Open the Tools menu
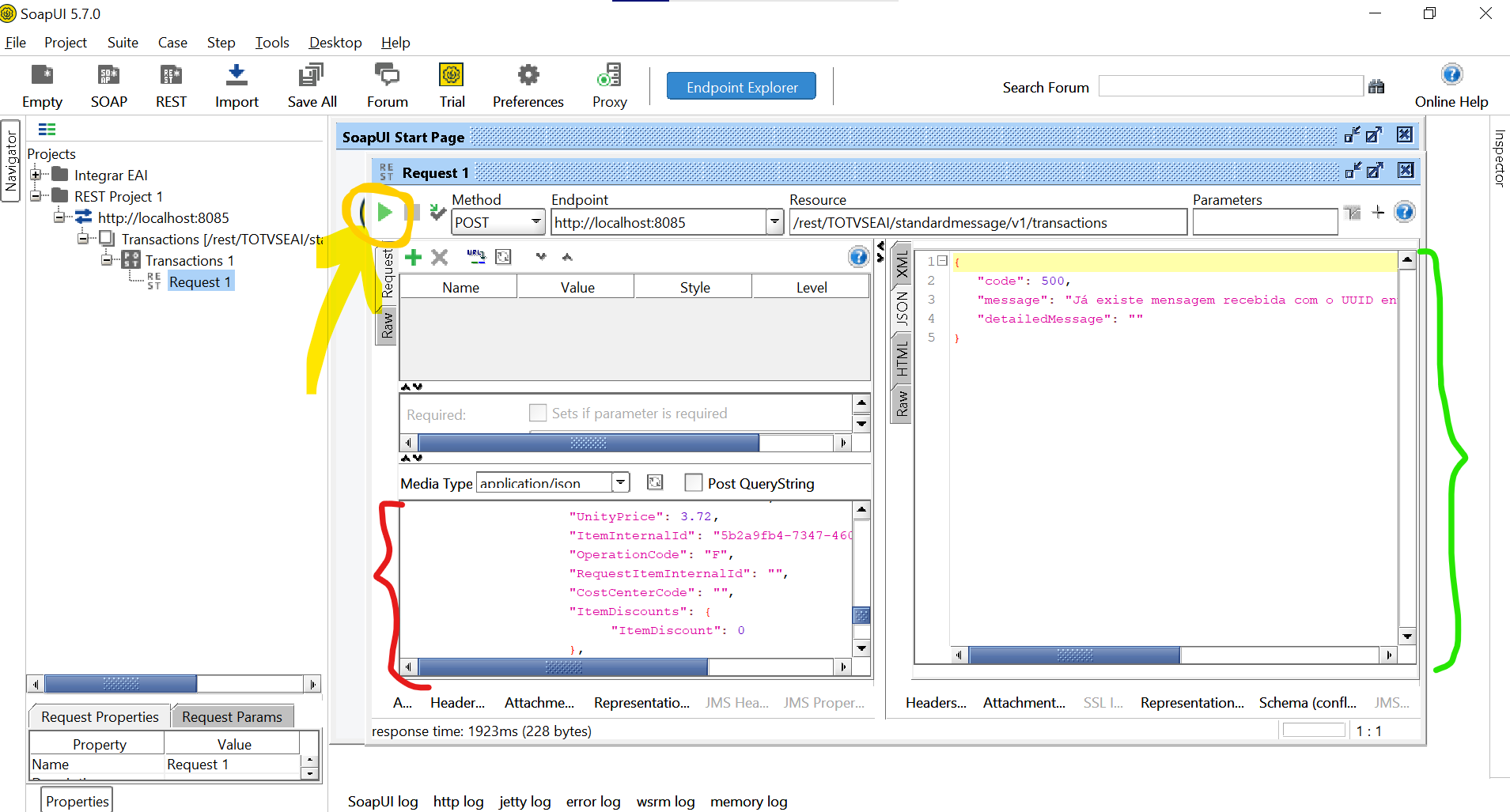Screen dimensions: 1510x812 click(272, 43)
